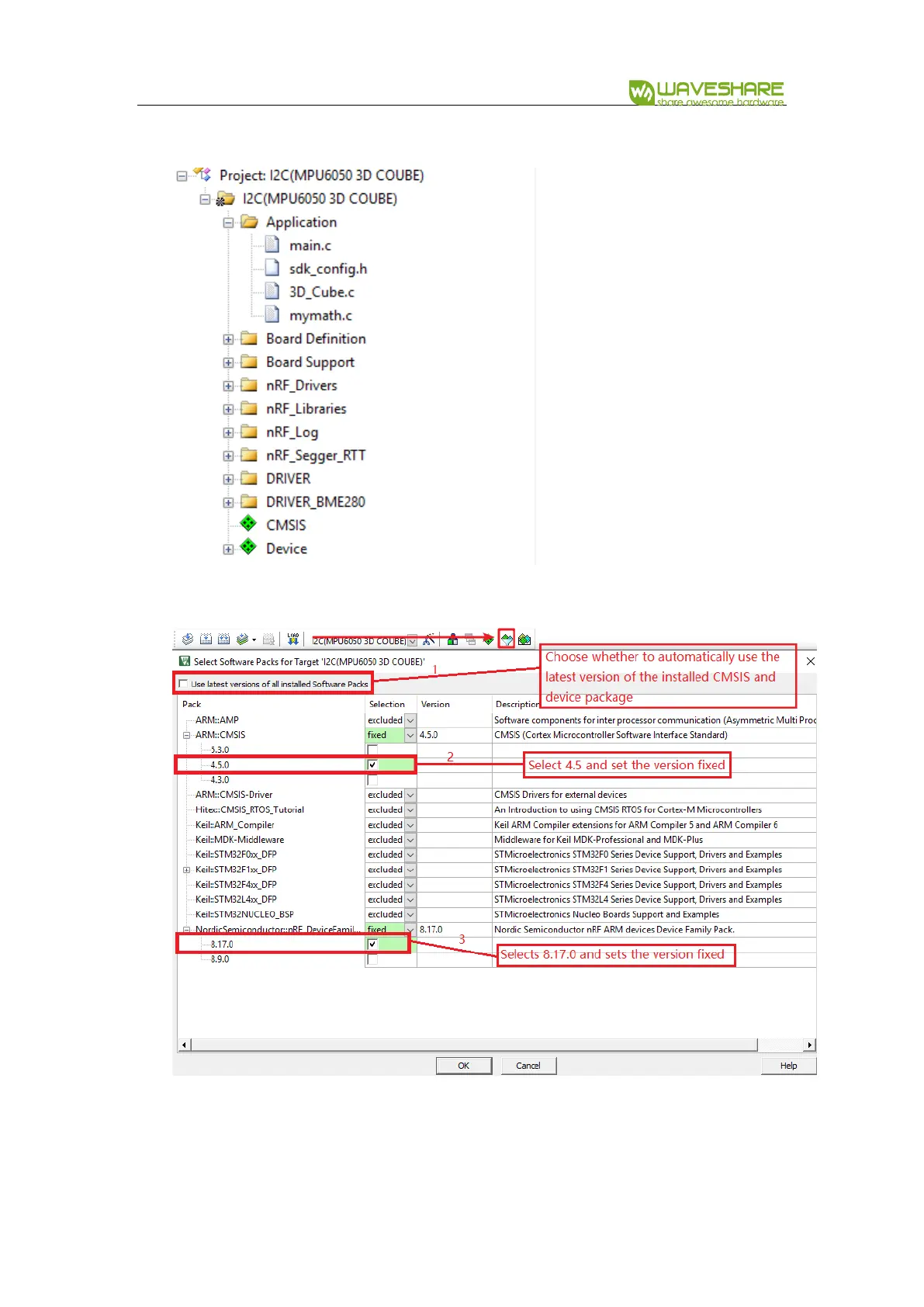924x1307 pixels.
Task: Expand the Device component node
Action: pyautogui.click(x=228, y=549)
